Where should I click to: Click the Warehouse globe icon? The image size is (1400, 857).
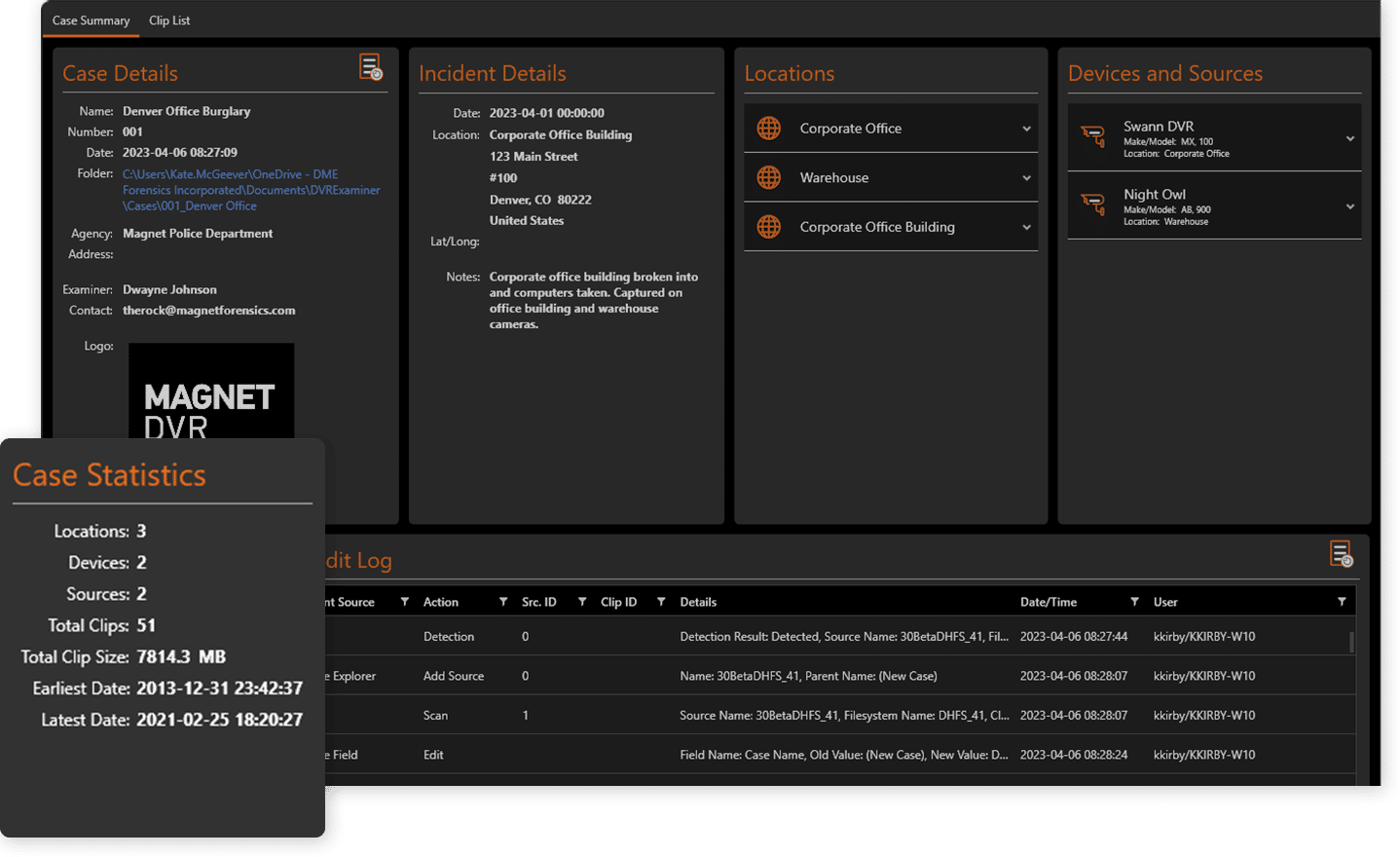coord(769,178)
